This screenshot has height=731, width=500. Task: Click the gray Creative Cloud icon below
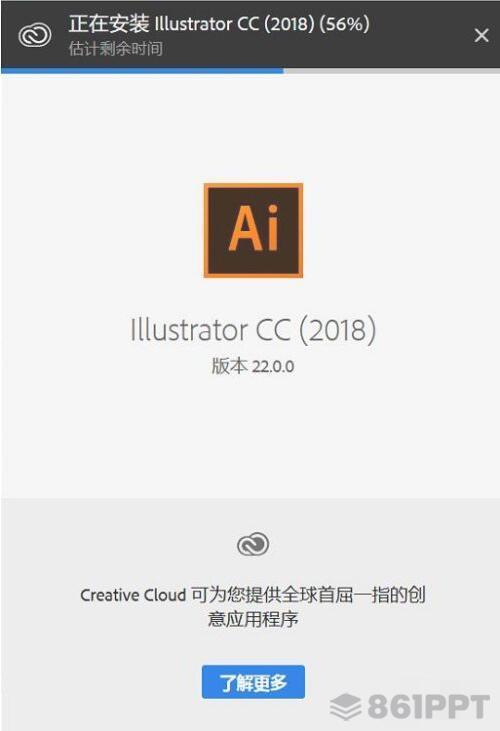253,544
